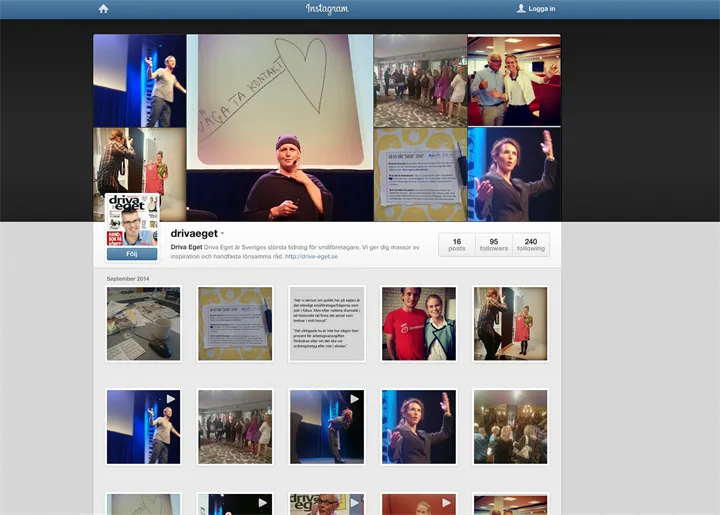Screen dimensions: 720x515
Task: Open the drivaeget username dropdown arrow
Action: (x=222, y=233)
